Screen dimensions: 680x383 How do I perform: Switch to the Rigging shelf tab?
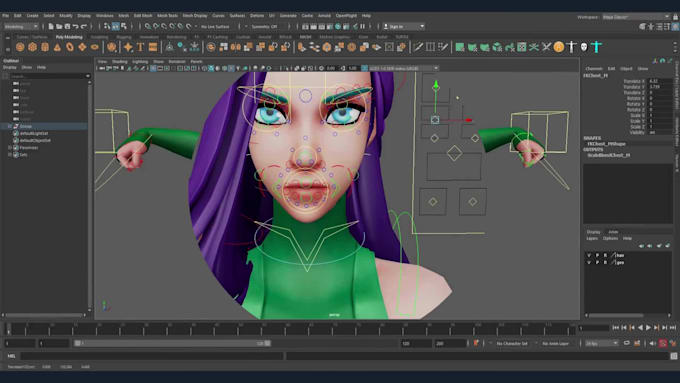click(x=124, y=37)
